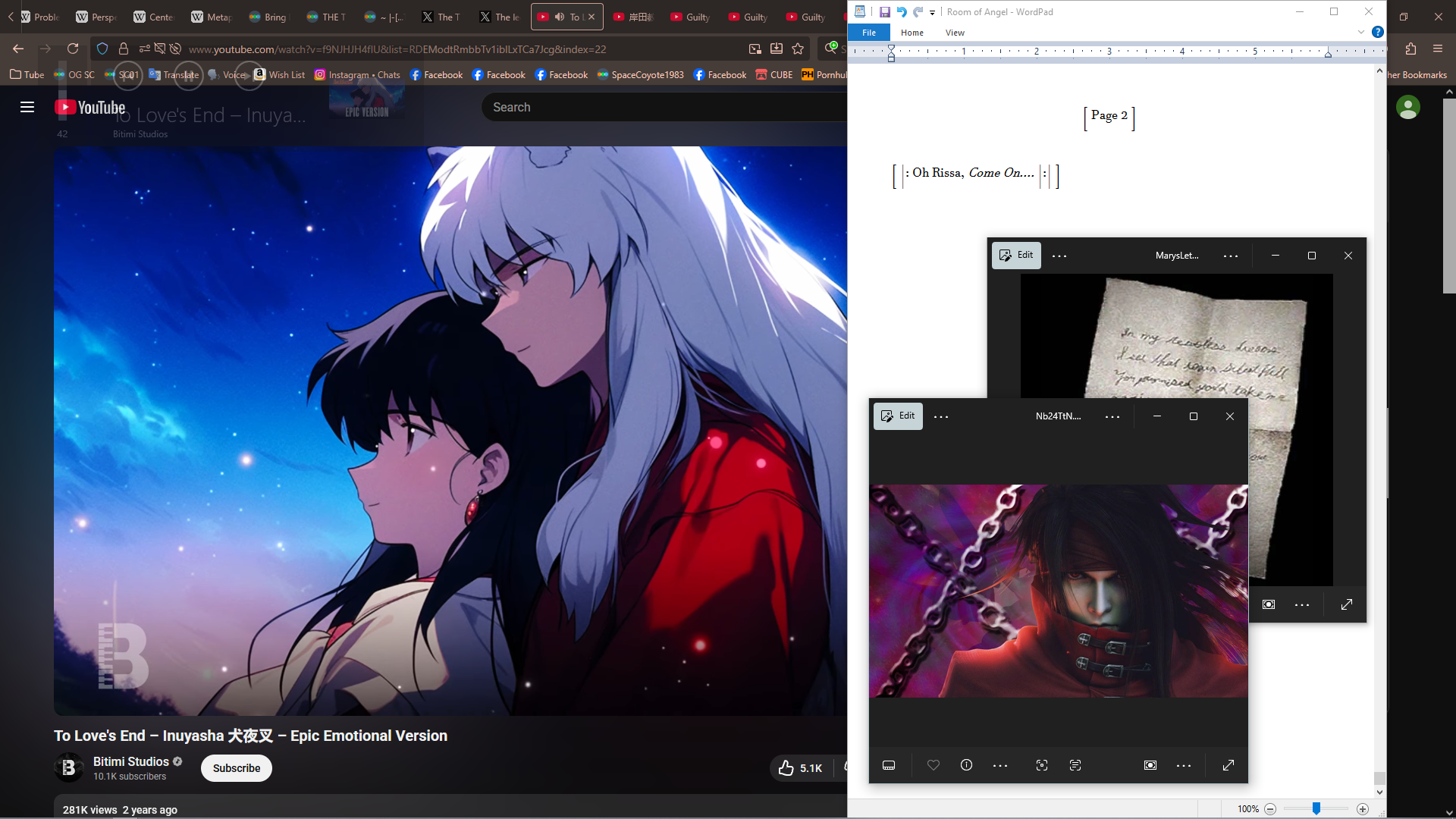
Task: Click the fullscreen arrows in the Nb24TtN photo window
Action: (x=1228, y=765)
